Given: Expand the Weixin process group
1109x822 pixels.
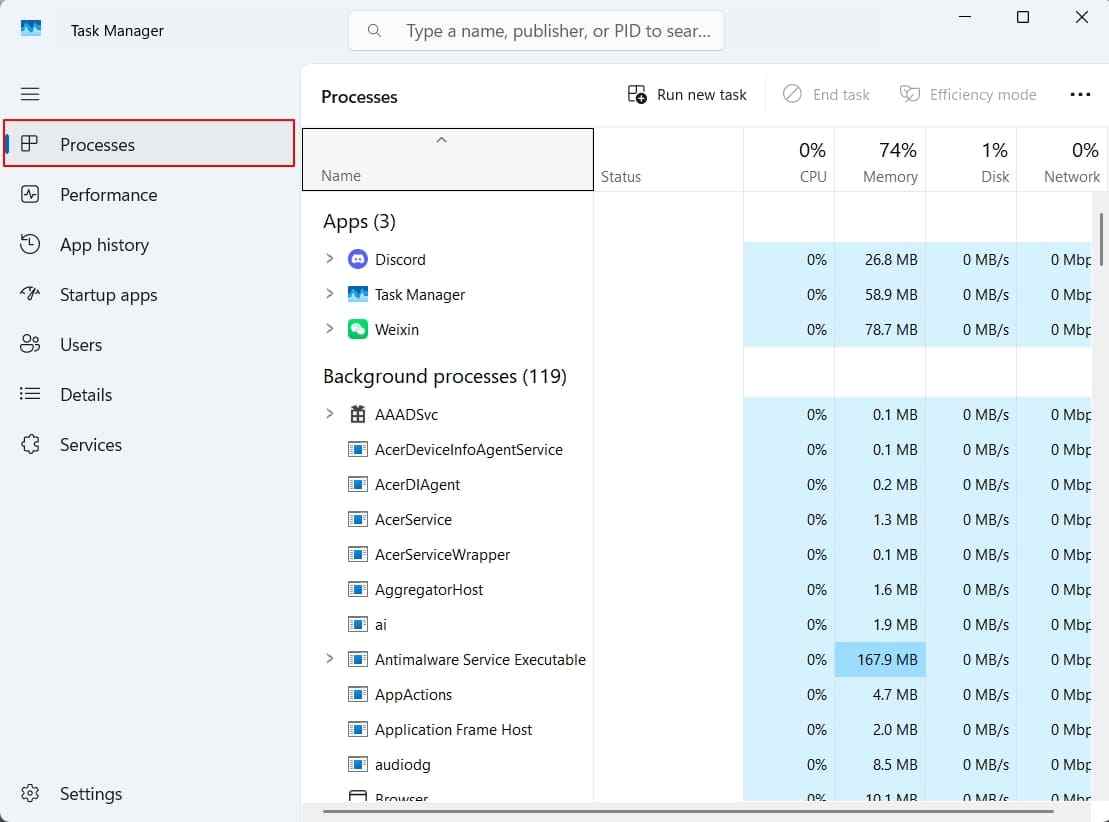Looking at the screenshot, I should click(x=330, y=328).
